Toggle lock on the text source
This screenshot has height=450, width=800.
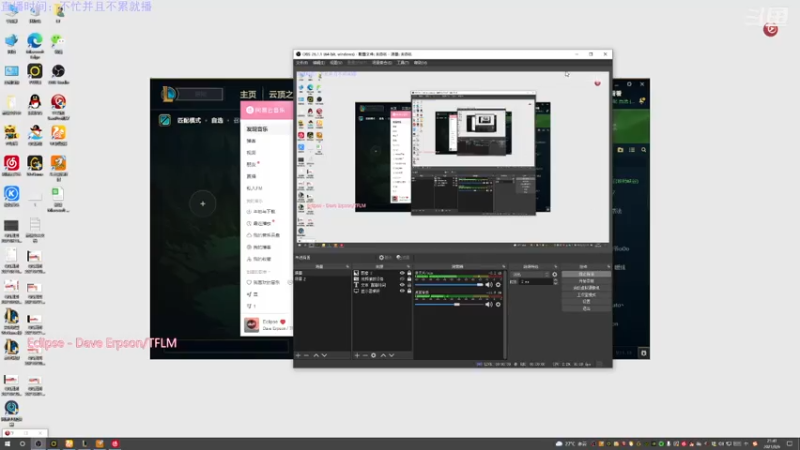coord(409,285)
